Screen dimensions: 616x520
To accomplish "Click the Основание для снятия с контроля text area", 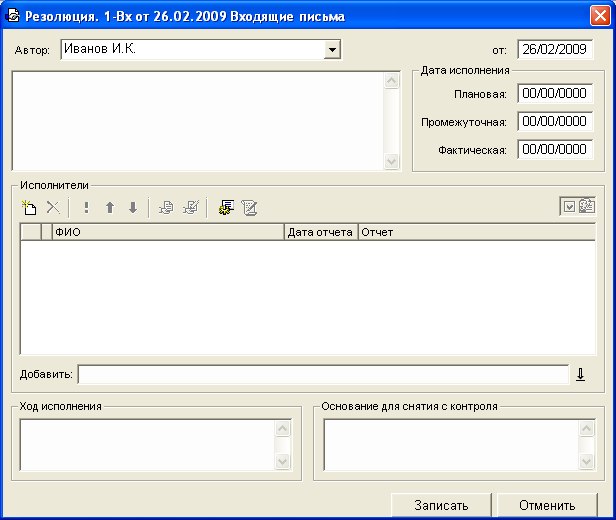I will pyautogui.click(x=451, y=445).
